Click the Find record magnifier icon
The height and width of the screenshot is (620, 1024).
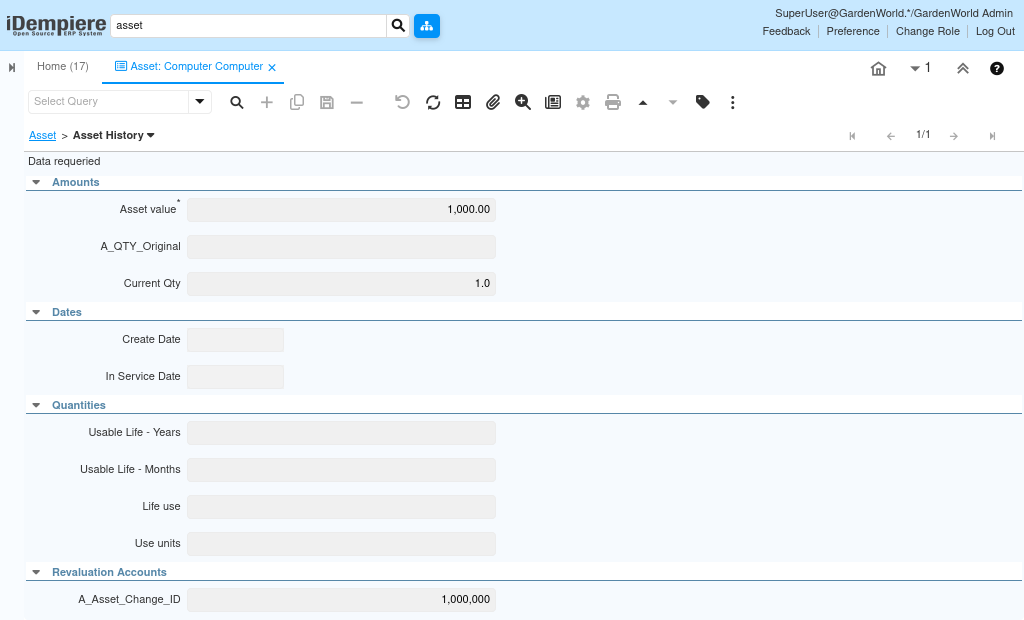(237, 102)
